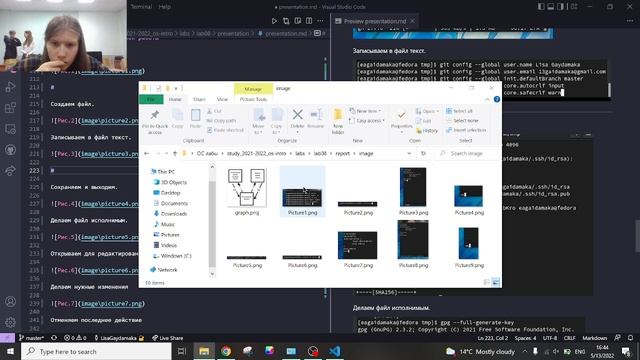Open address bar history dropdown
Viewport: 640px width, 360px height.
tap(409, 153)
